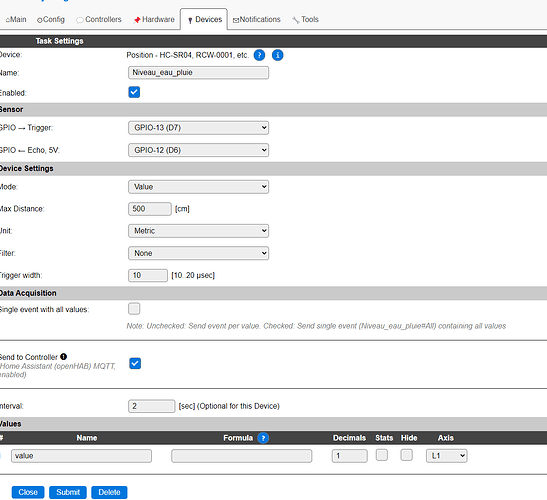Toggle the Send to Controller checkbox
The height and width of the screenshot is (500, 547).
pos(135,364)
